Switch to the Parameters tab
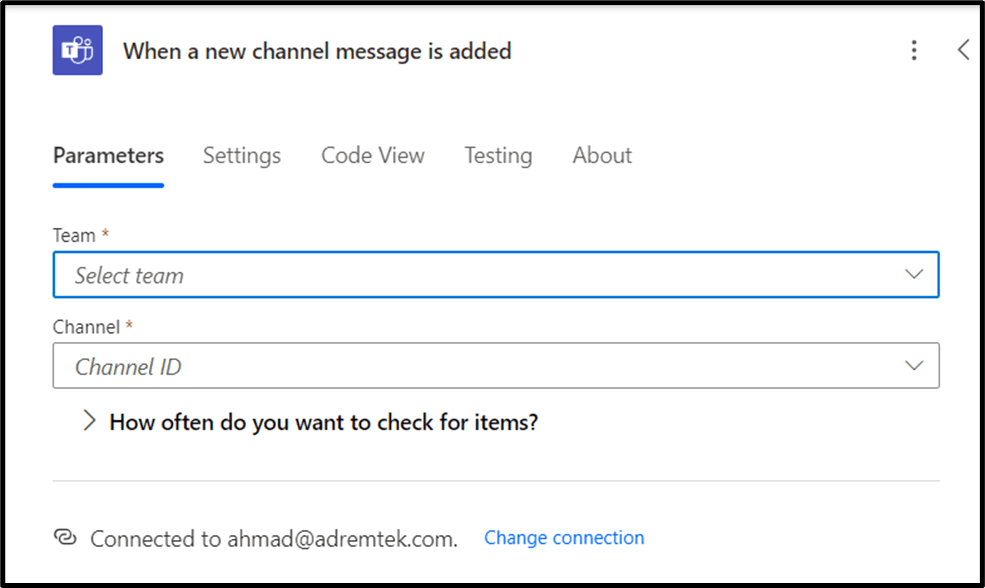 [x=108, y=156]
